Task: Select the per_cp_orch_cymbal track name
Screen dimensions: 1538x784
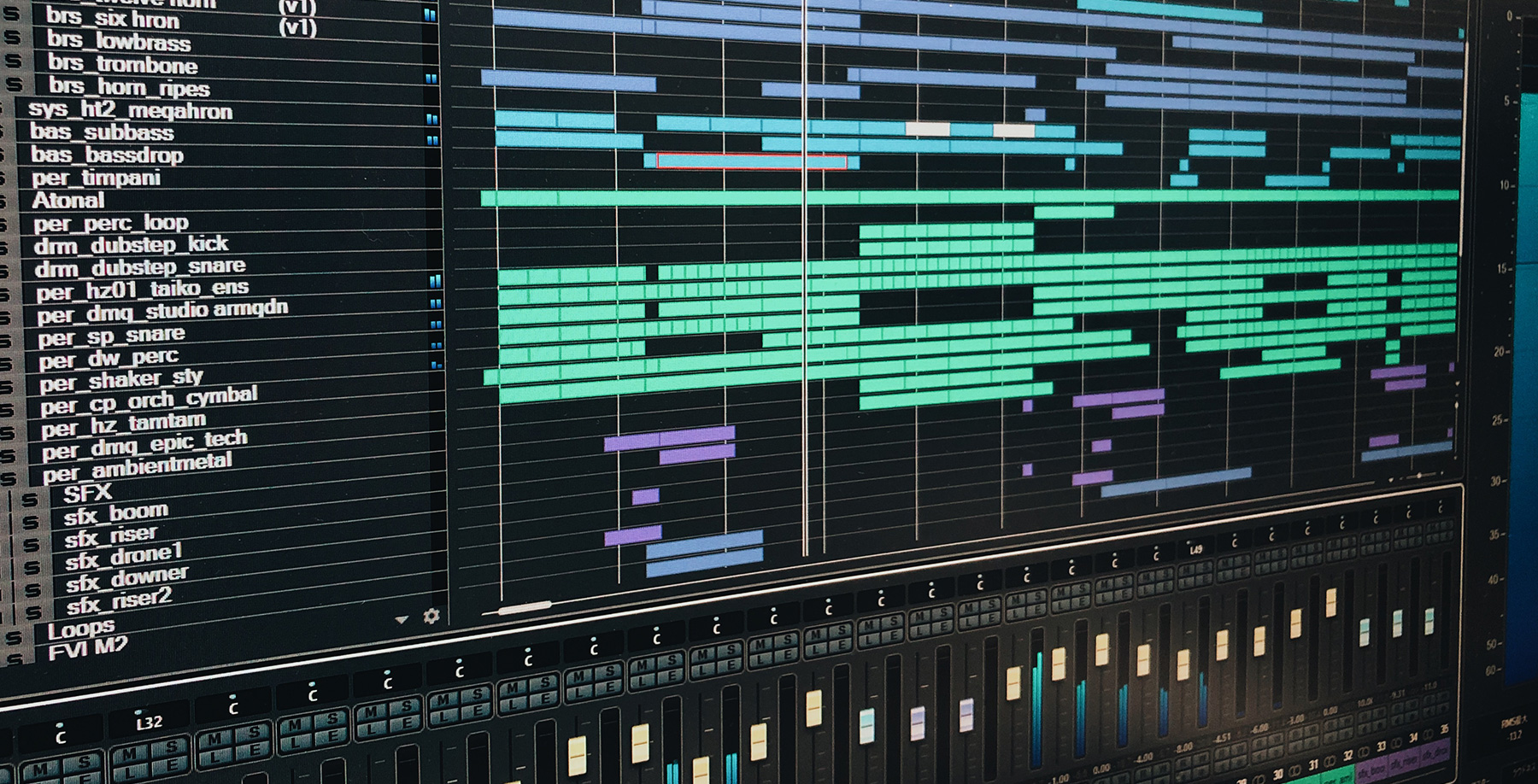Action: point(149,401)
